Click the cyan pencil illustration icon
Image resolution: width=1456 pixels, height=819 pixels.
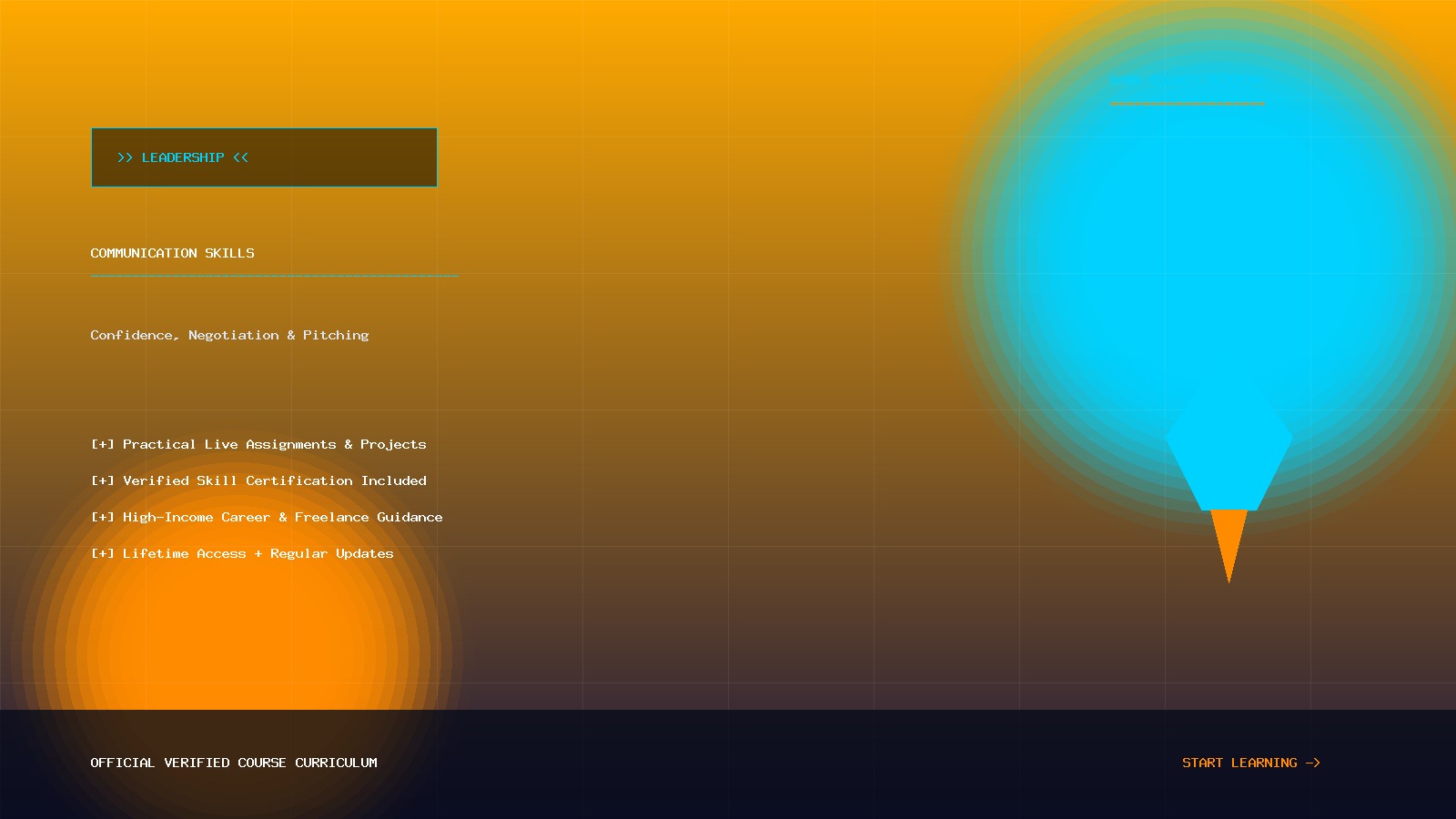tap(1228, 473)
